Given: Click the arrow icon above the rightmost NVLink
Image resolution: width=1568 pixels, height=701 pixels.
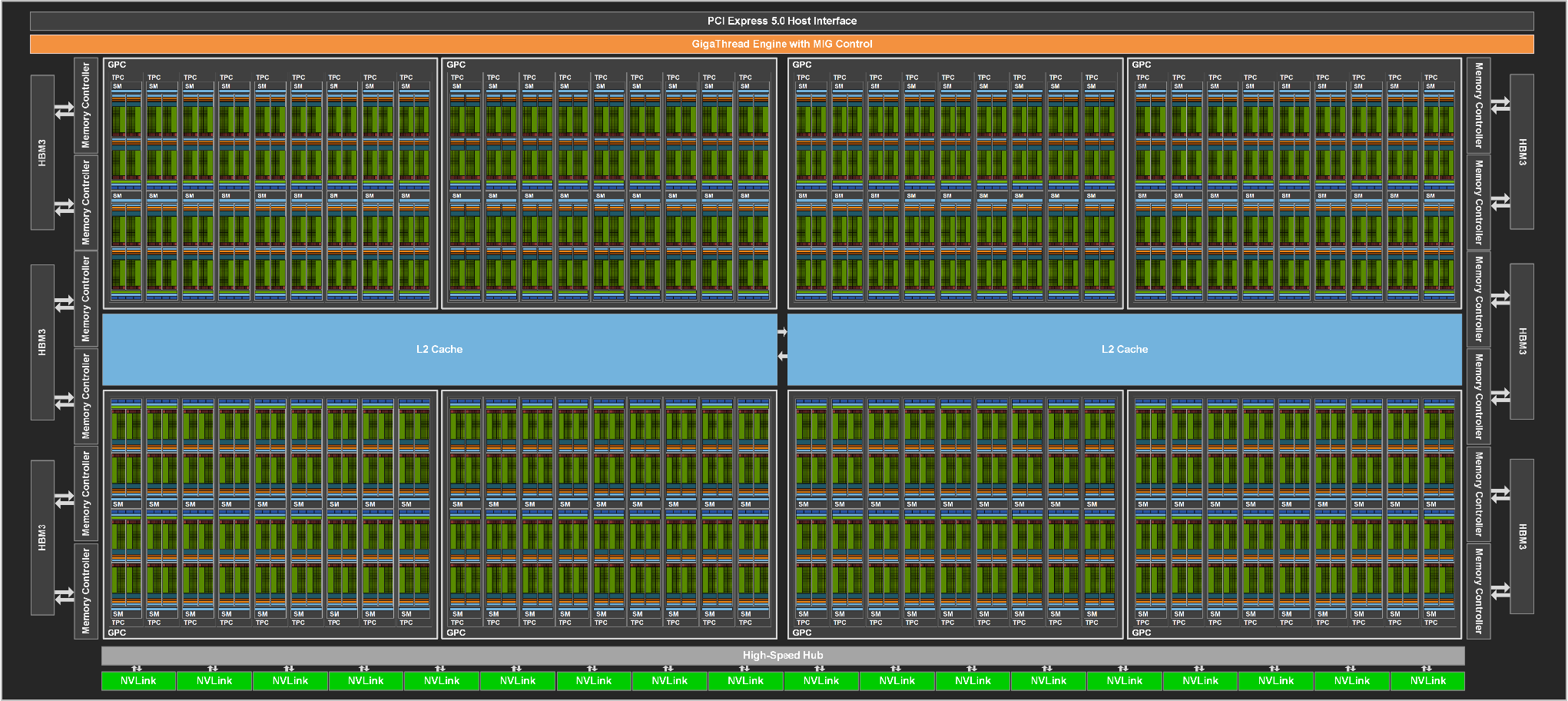Looking at the screenshot, I should tap(1427, 668).
